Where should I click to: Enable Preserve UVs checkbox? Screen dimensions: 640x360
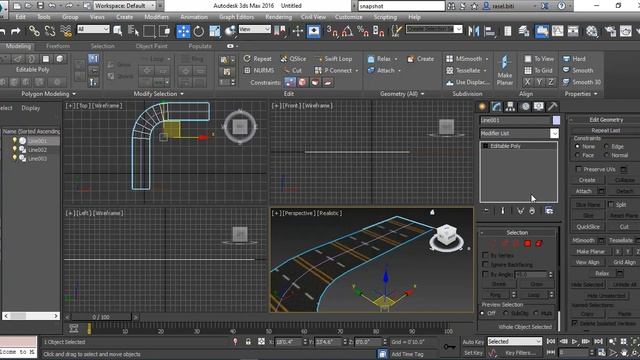[x=578, y=169]
